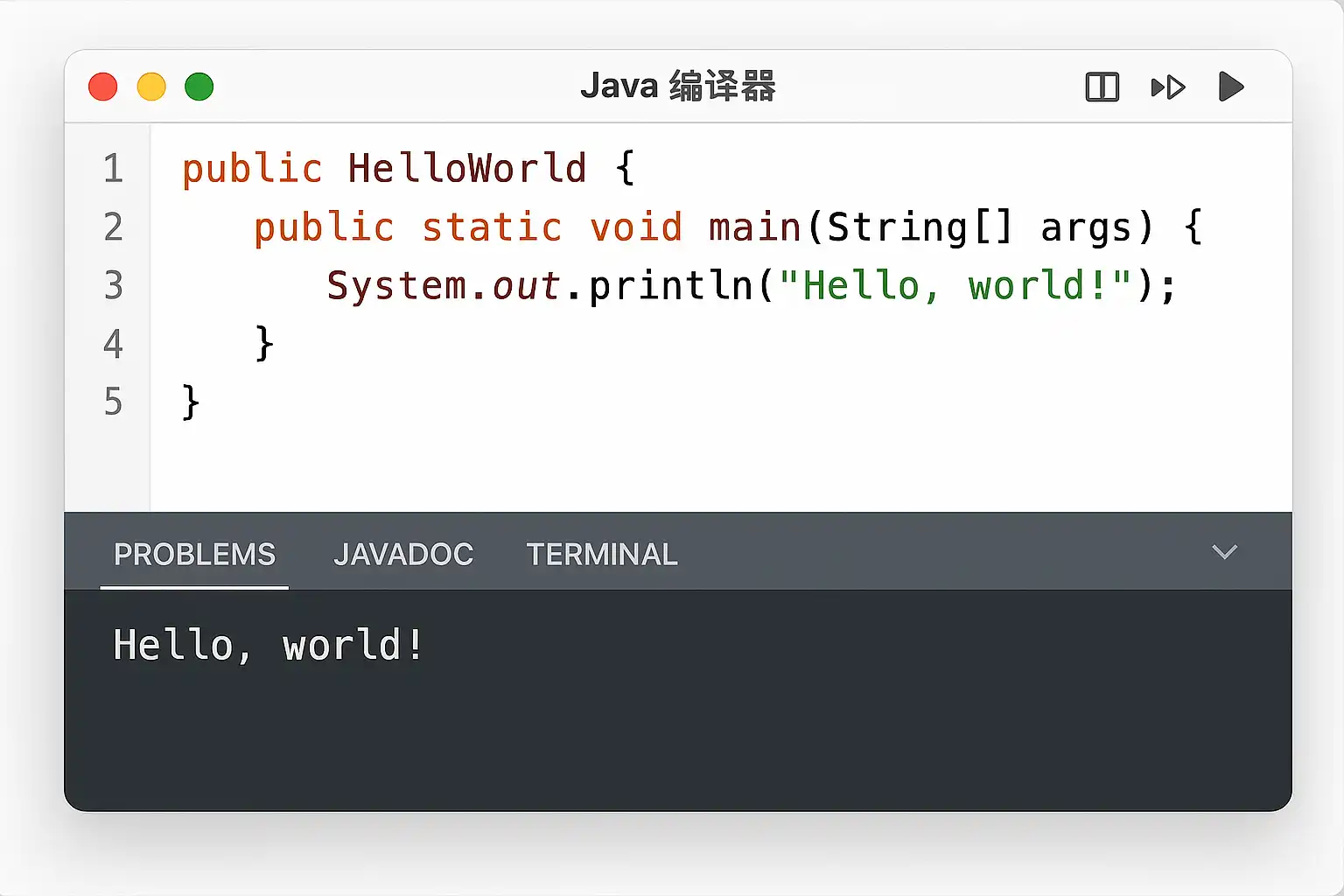
Task: Maximize window using green button
Action: (x=199, y=87)
